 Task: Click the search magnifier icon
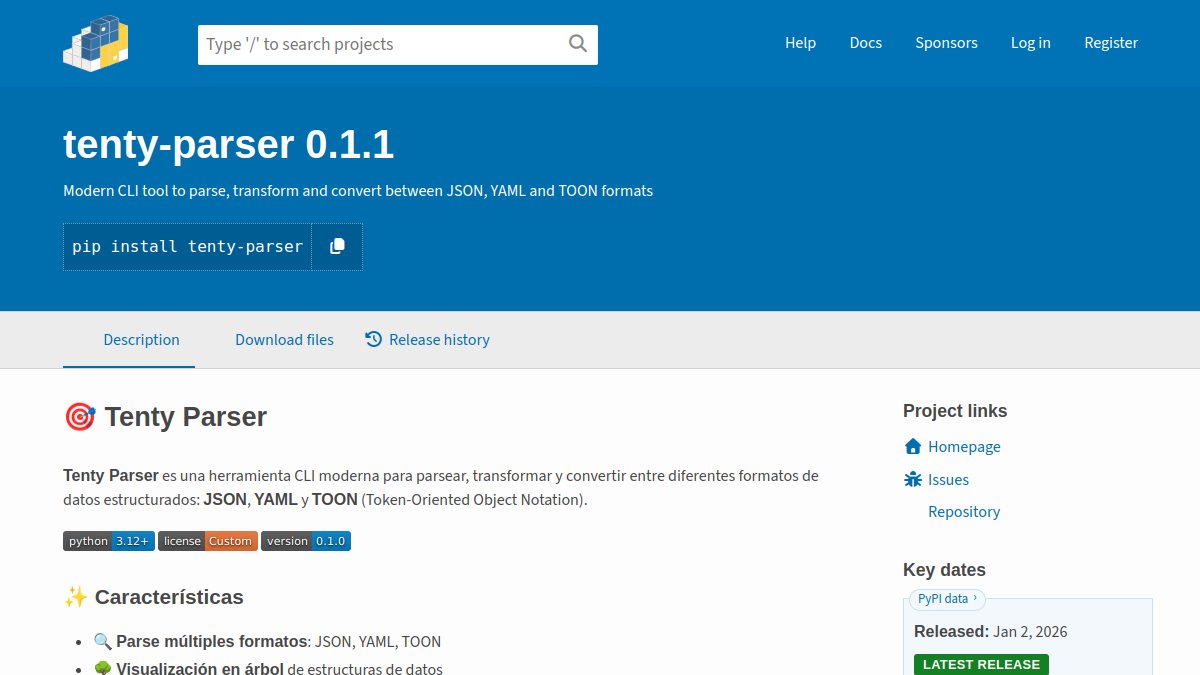coord(578,43)
